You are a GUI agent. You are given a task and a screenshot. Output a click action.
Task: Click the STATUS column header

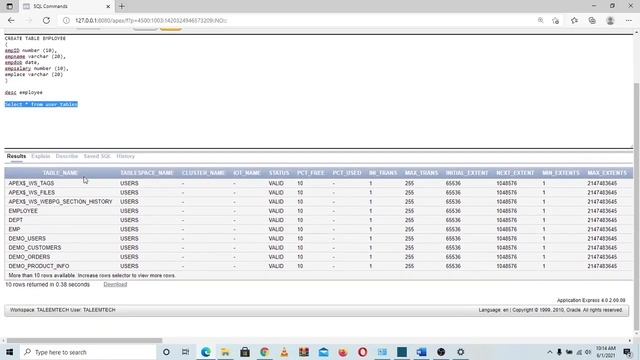(x=279, y=173)
